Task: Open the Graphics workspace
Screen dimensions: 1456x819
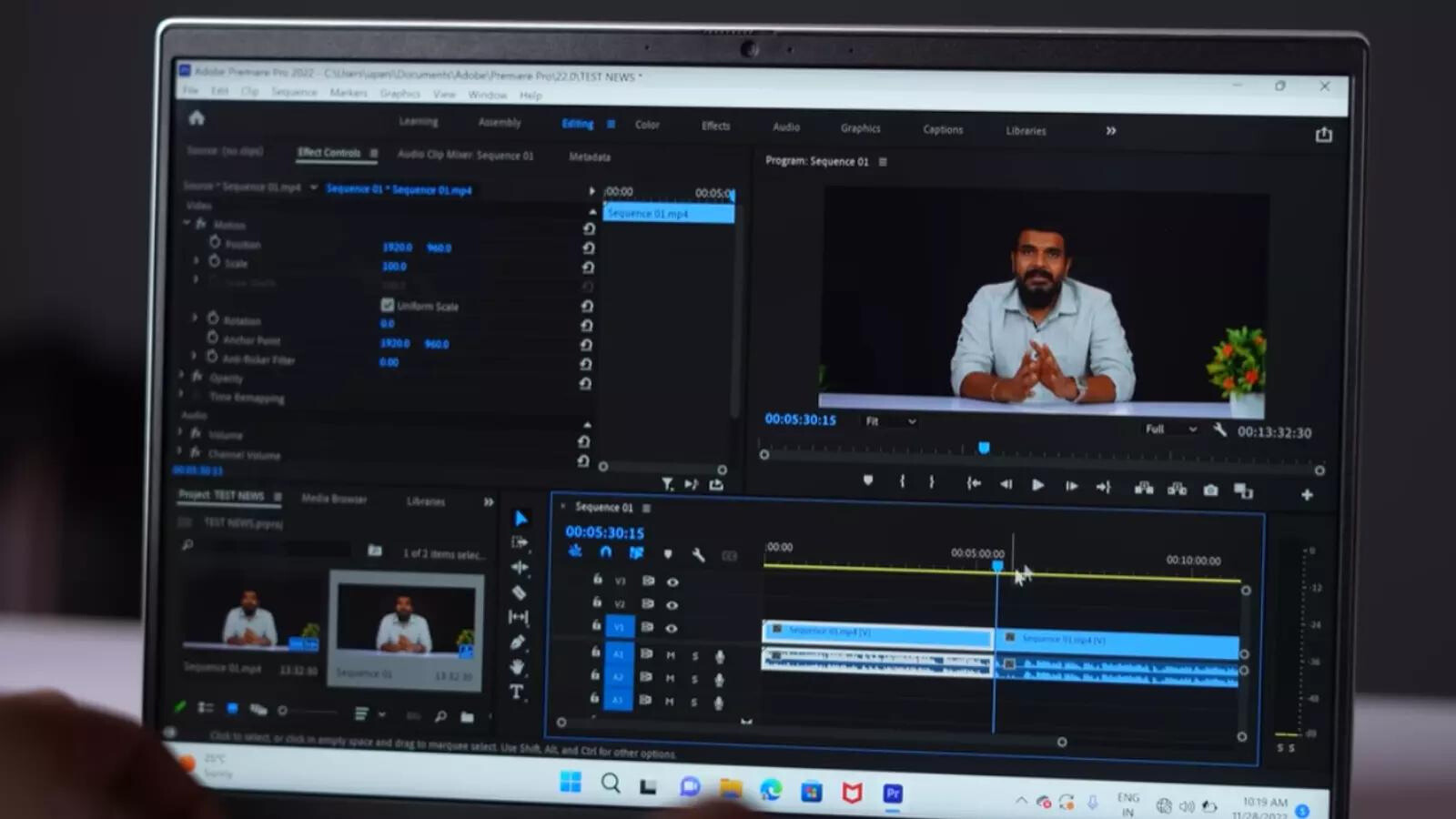Action: [860, 128]
